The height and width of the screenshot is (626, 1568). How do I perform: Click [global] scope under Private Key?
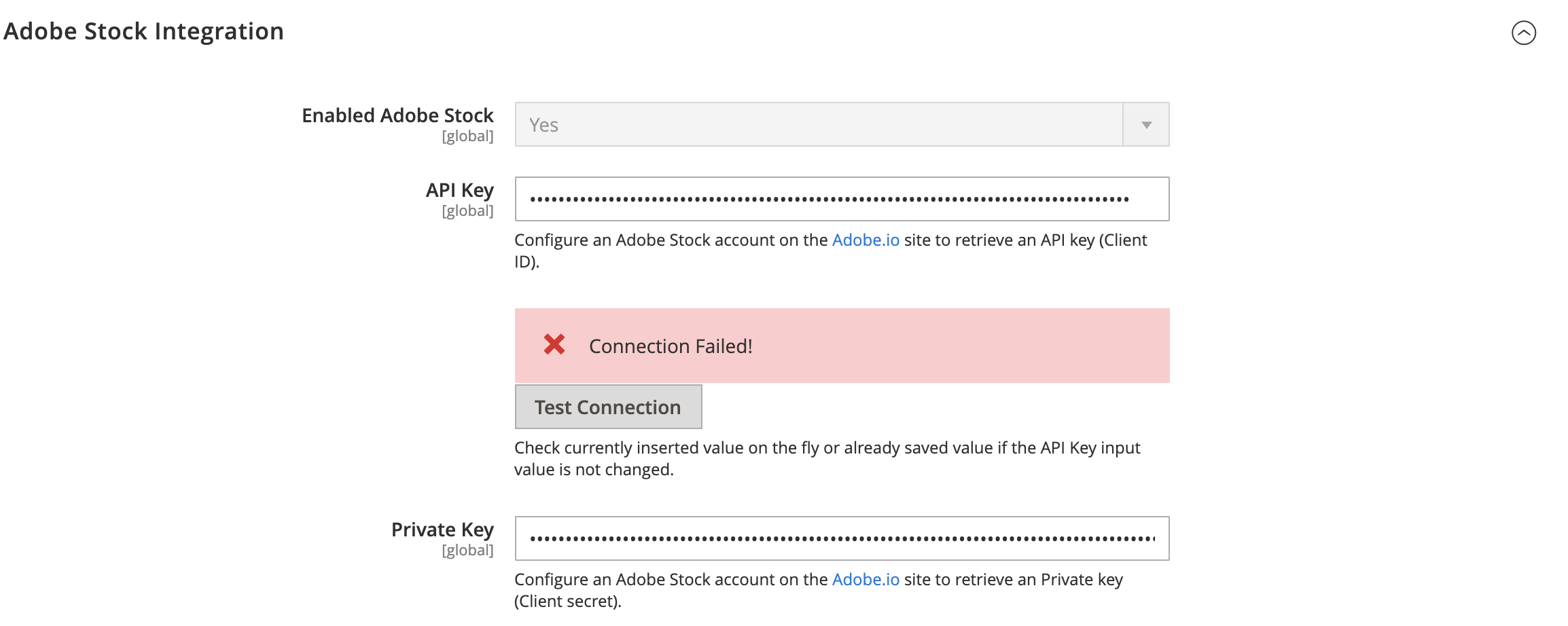467,551
